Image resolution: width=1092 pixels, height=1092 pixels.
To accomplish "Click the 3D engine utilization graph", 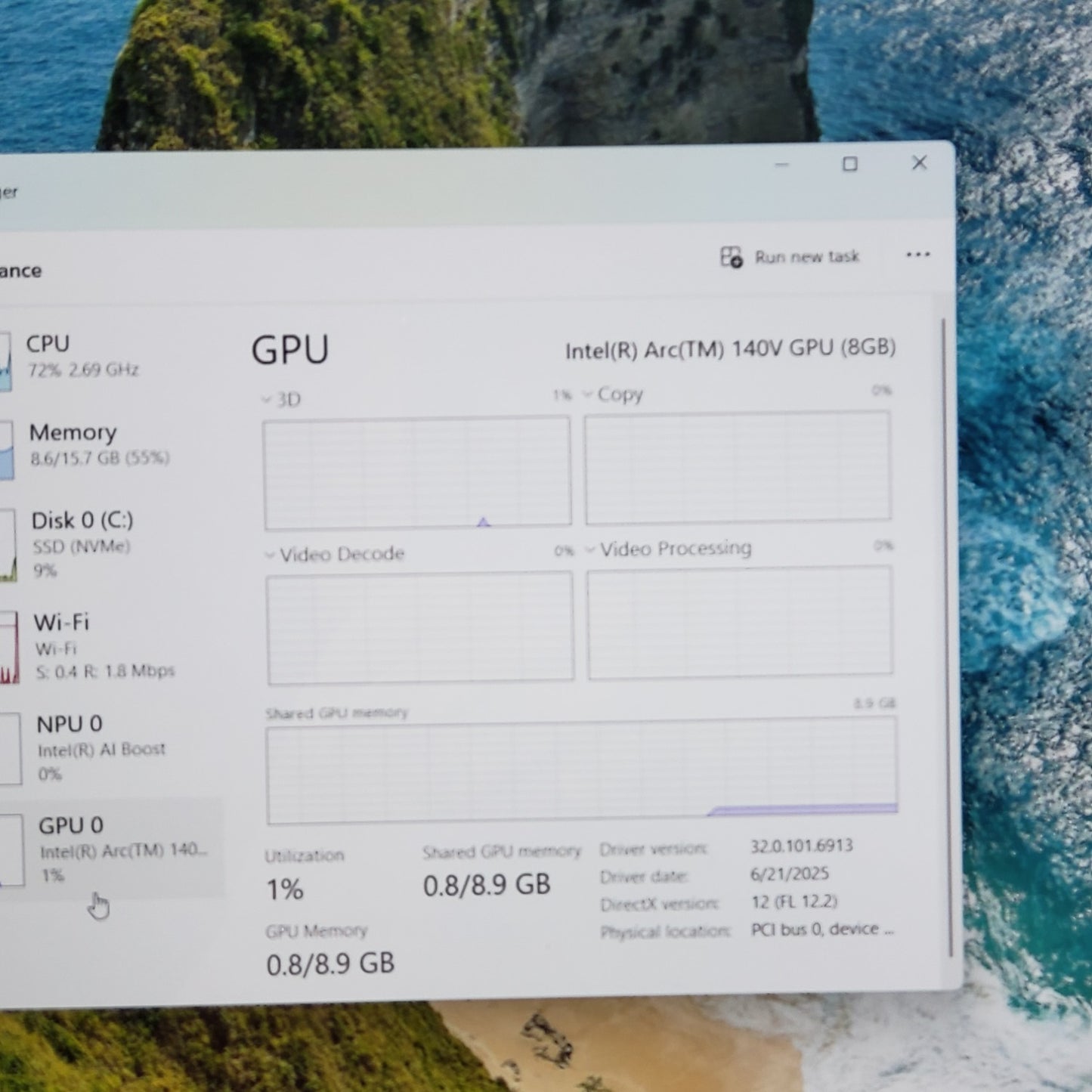I will point(417,472).
